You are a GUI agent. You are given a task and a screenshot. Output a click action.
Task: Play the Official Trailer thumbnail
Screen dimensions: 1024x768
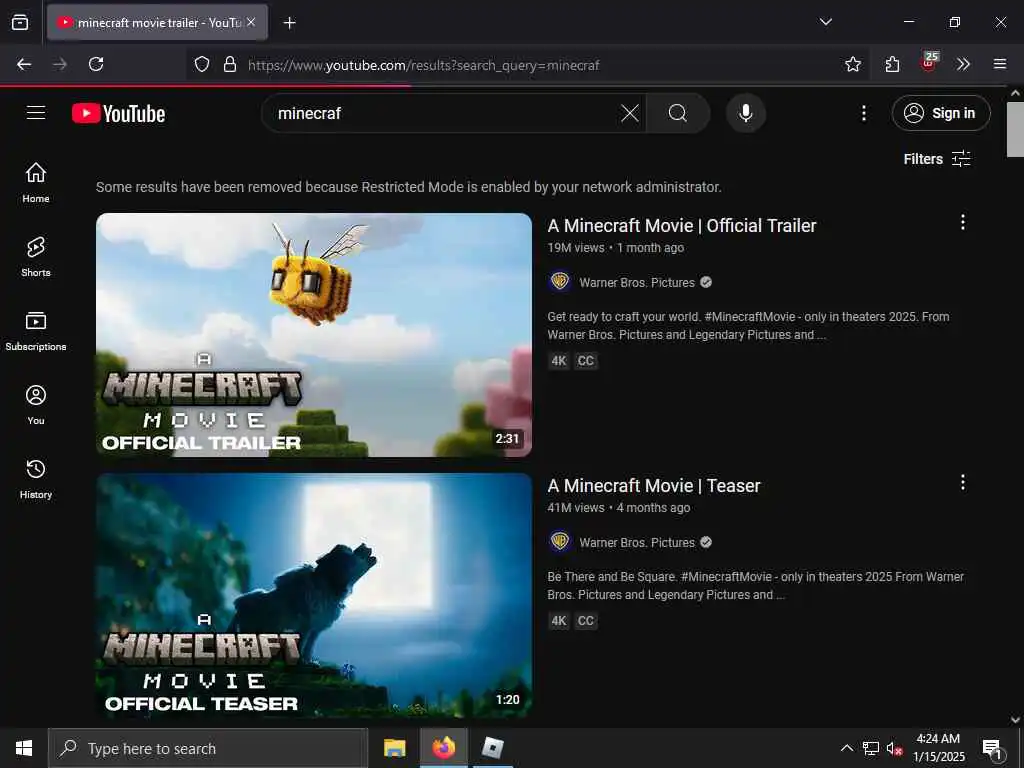[x=313, y=334]
